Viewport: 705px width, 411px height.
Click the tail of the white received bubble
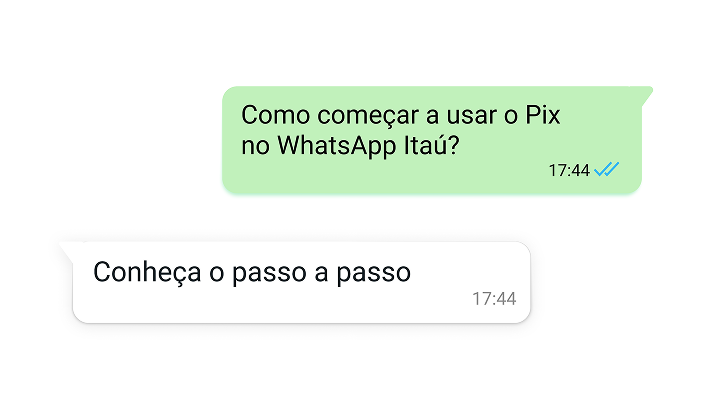coord(67,252)
